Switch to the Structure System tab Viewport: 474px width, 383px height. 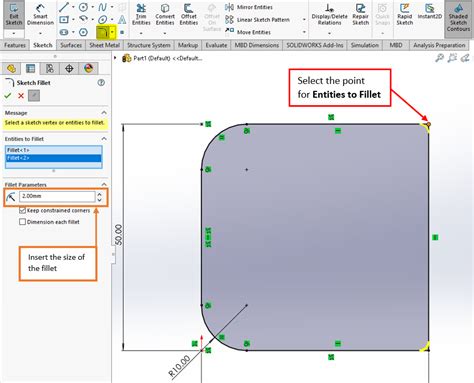pyautogui.click(x=149, y=45)
